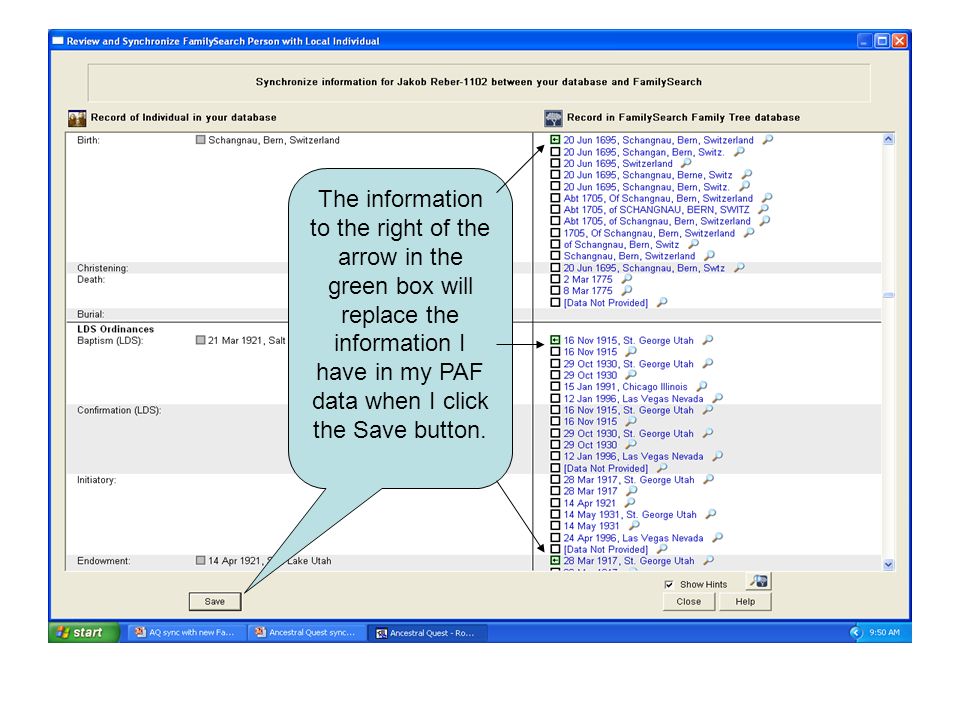Click magnifier next to '2 Mar 1775'

pos(626,279)
